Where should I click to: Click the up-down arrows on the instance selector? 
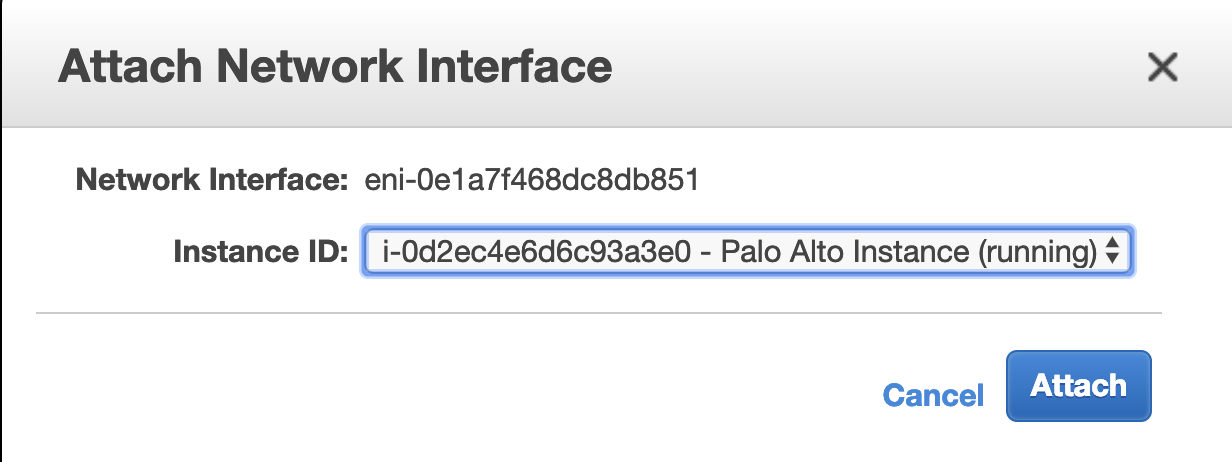pos(1111,254)
